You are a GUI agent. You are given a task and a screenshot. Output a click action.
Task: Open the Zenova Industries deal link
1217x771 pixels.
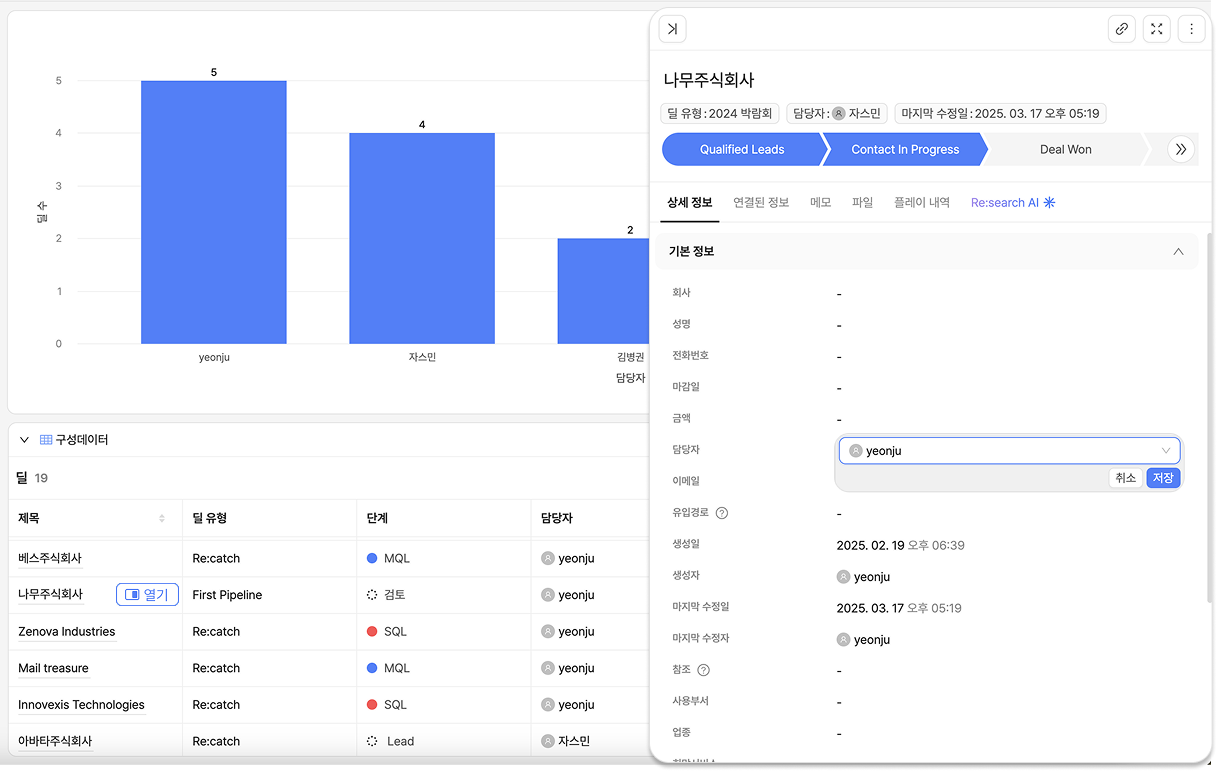point(67,632)
